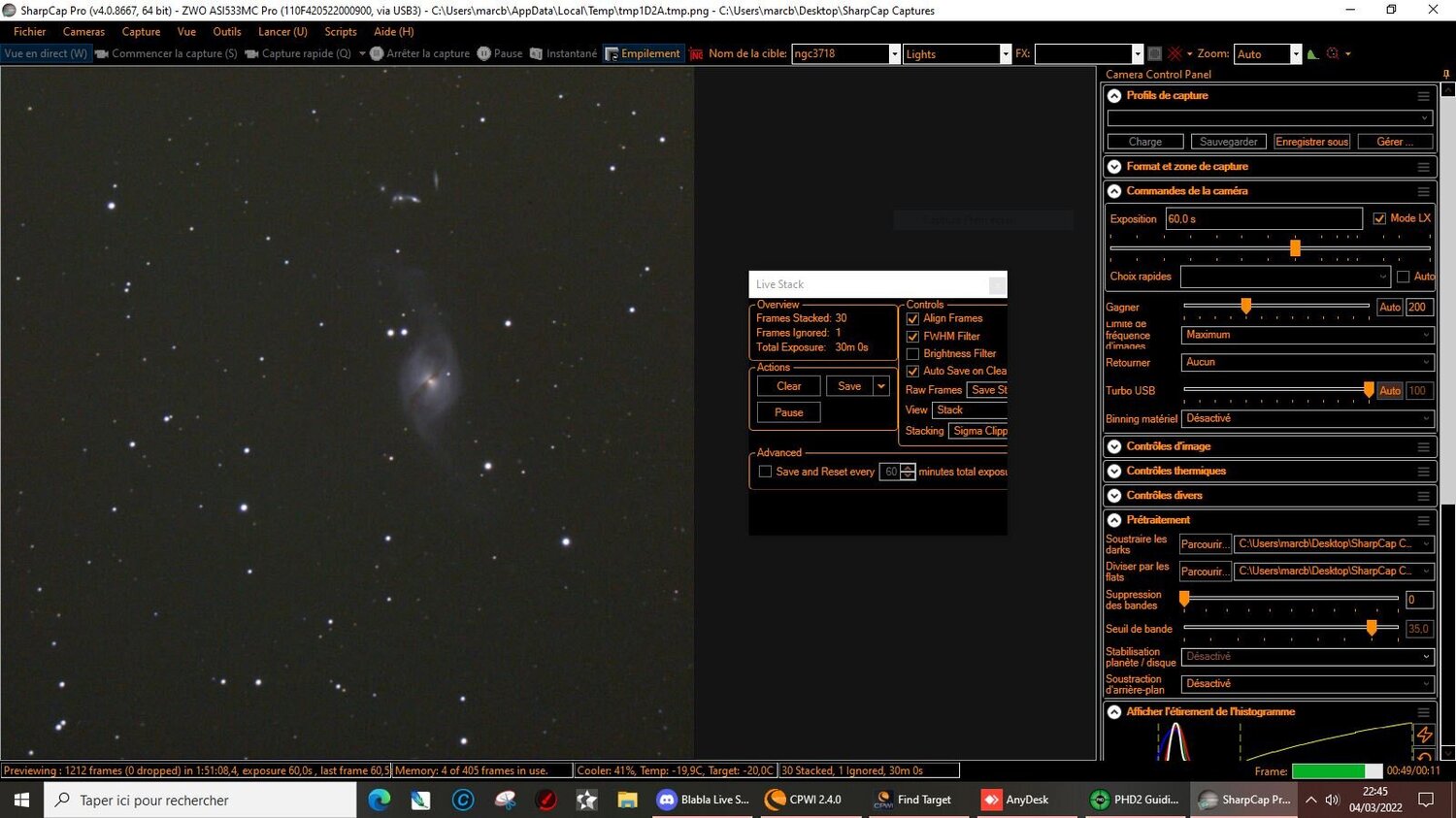Click the green histogram display icon near Zoom
The image size is (1456, 818).
1312,53
